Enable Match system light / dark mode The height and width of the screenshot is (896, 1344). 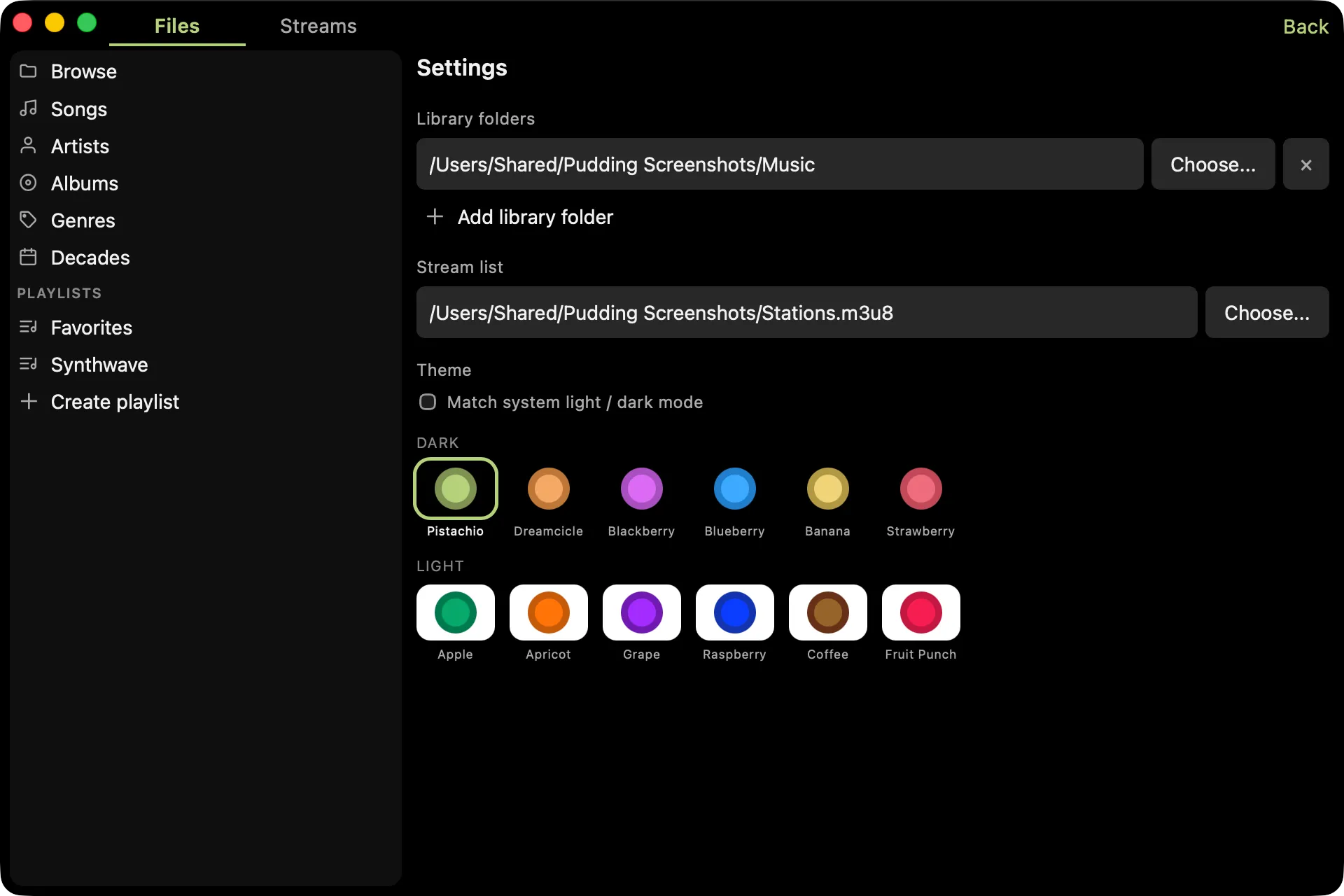pos(428,402)
